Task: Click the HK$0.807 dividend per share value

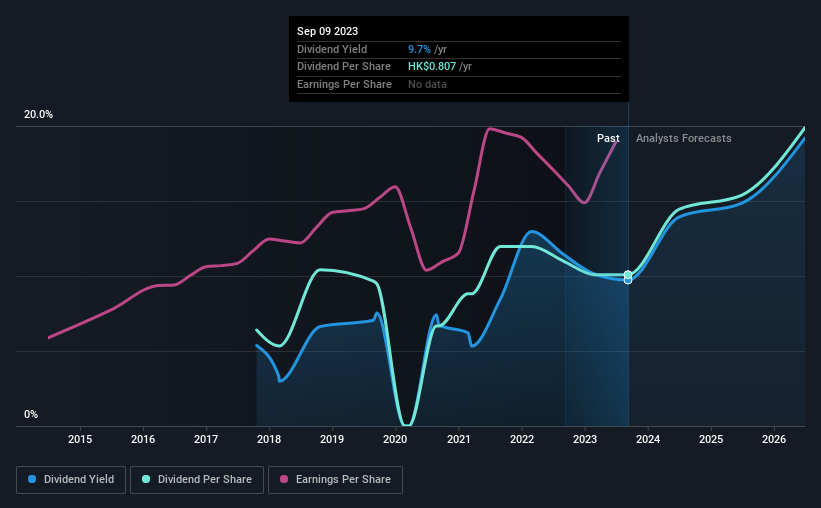Action: point(432,67)
